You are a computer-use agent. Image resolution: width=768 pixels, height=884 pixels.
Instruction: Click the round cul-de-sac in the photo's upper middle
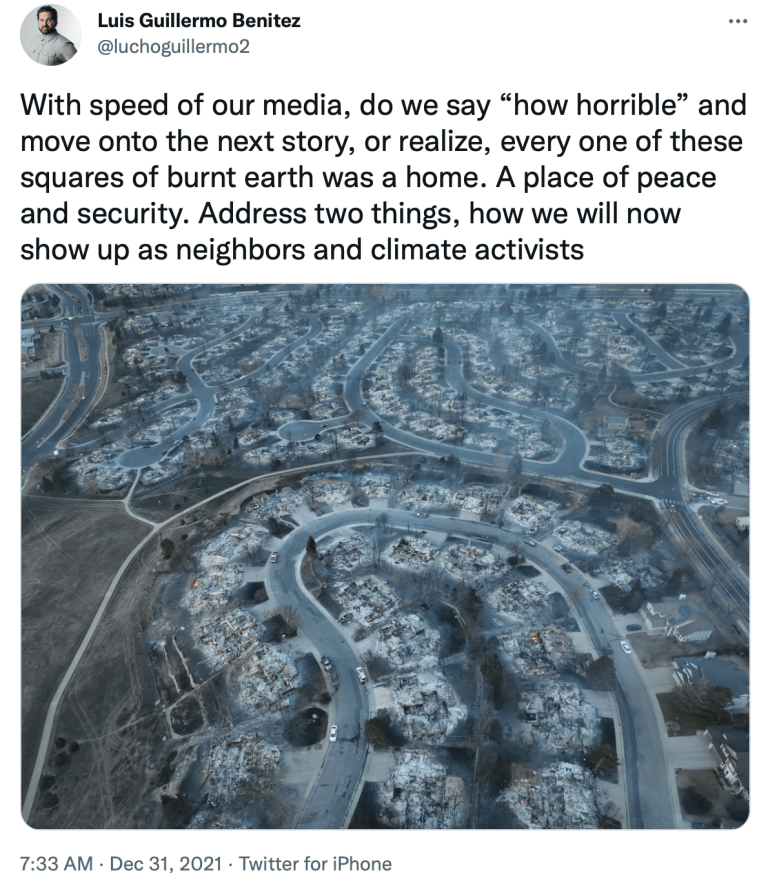coord(301,431)
